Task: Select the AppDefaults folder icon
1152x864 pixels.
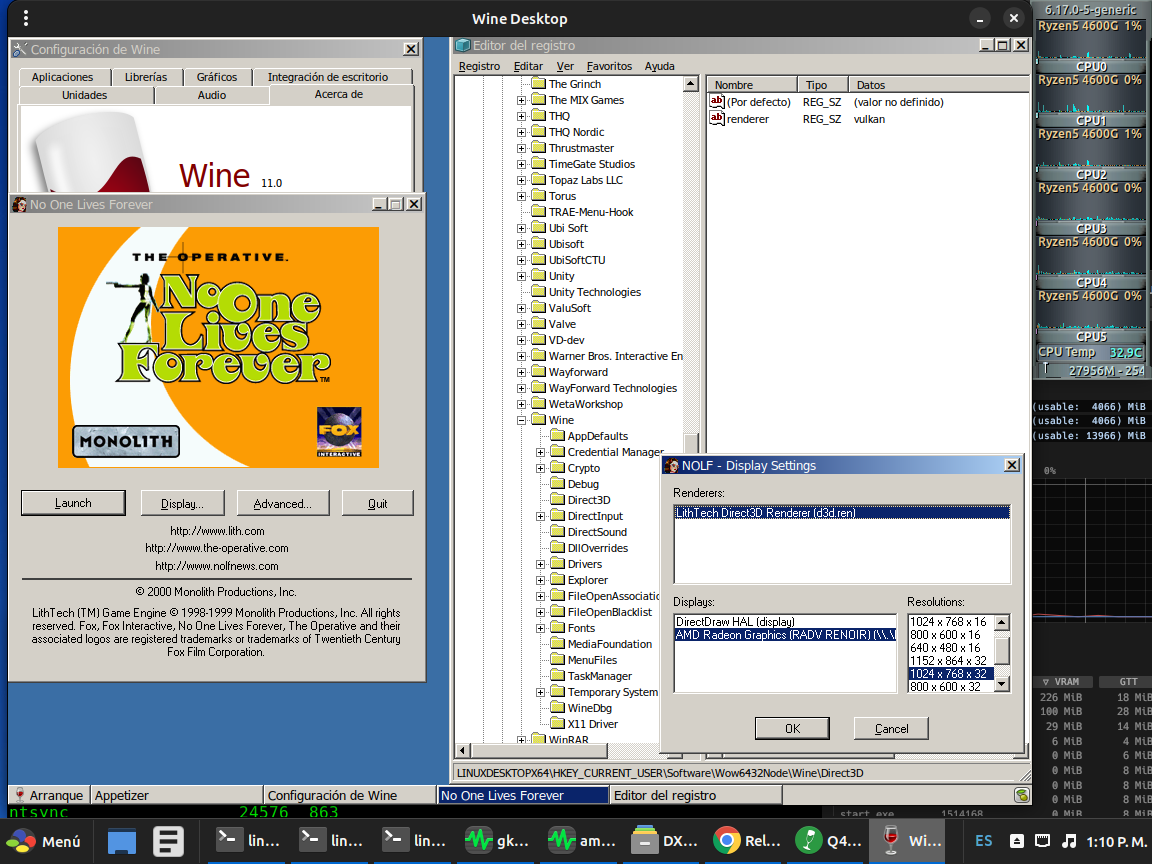Action: 557,436
